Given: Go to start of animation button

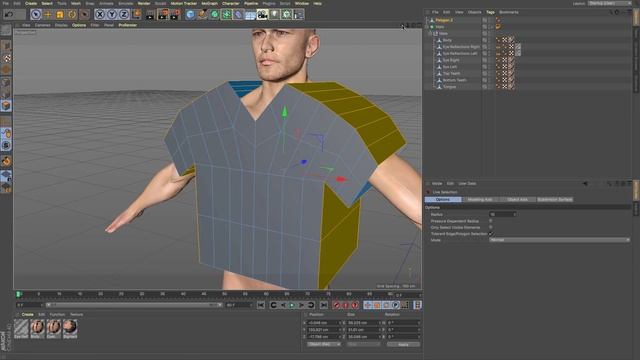Looking at the screenshot, I should point(261,305).
